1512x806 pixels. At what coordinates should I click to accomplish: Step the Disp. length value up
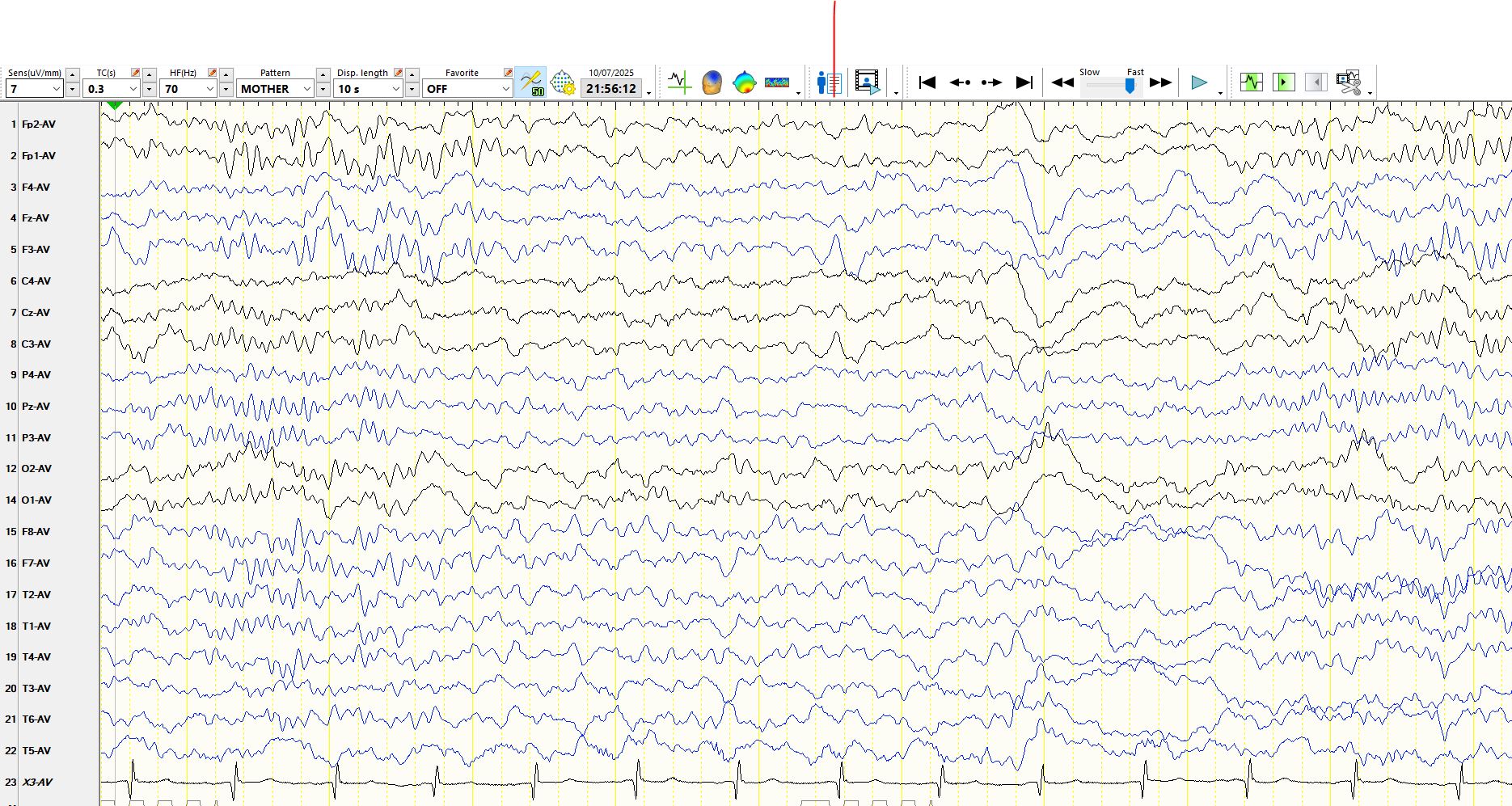412,74
